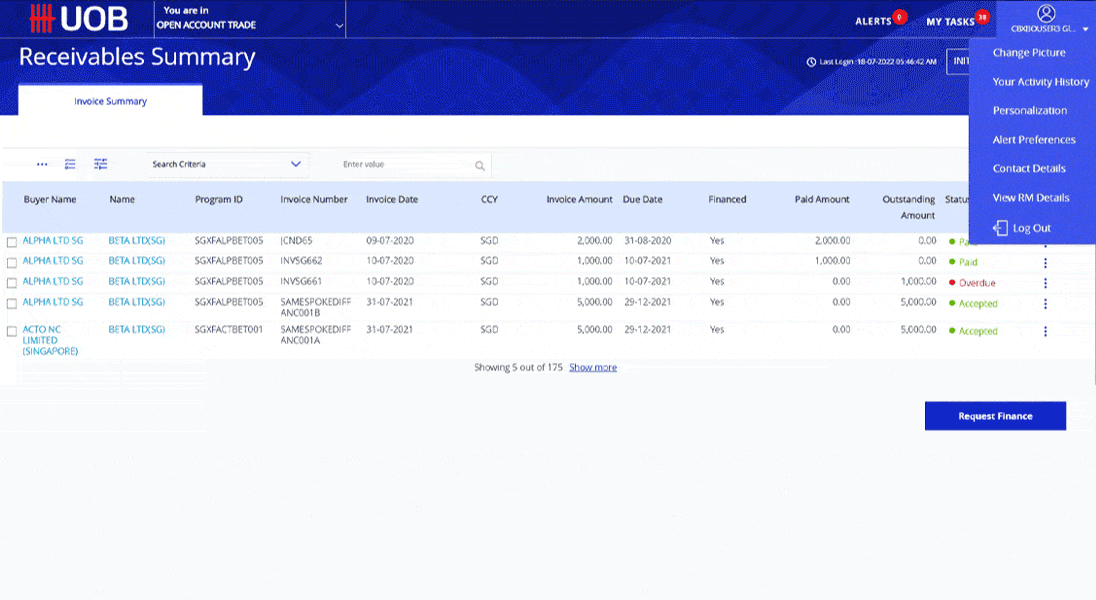
Task: Click the list view icon in toolbar
Action: point(70,164)
